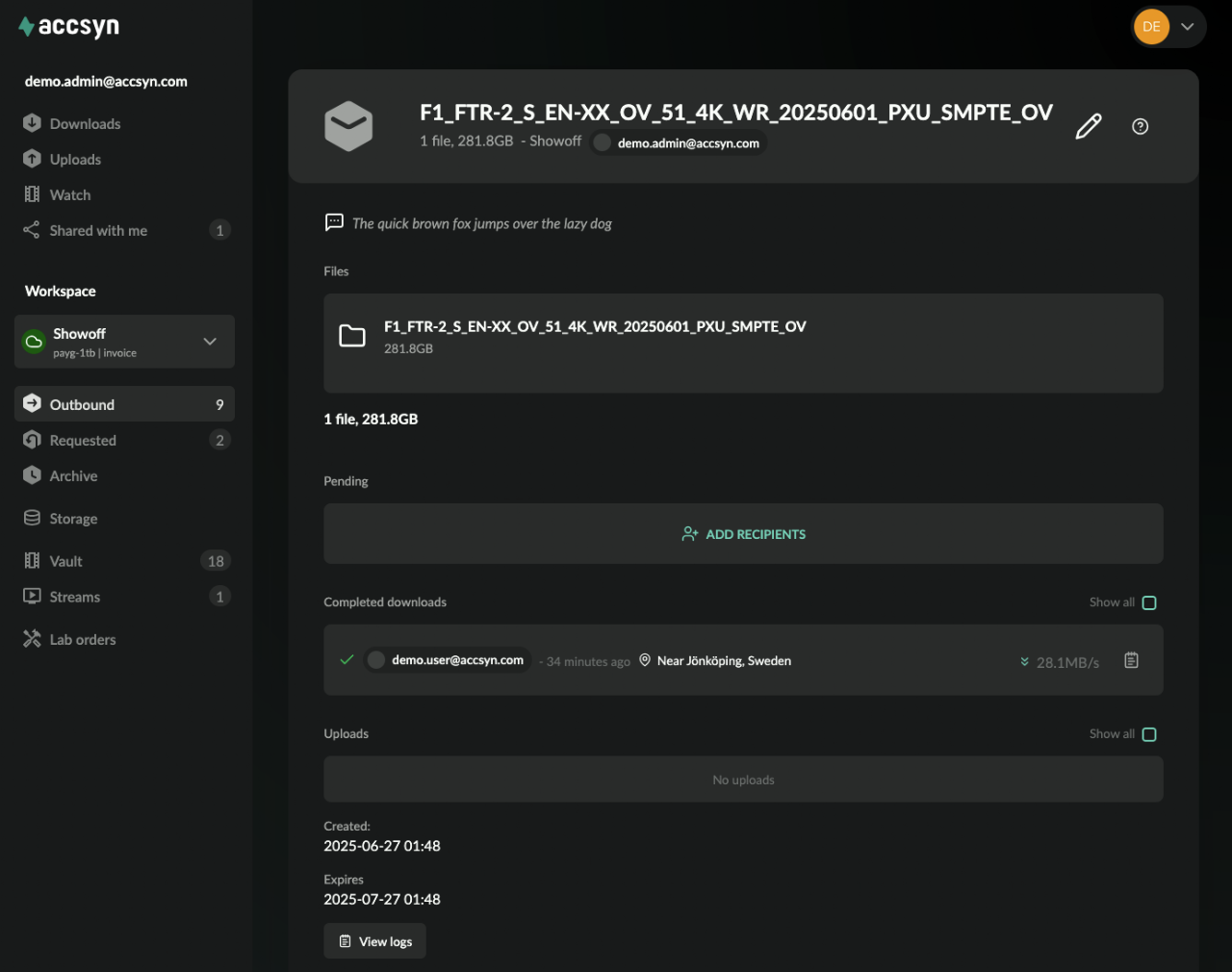Toggle Show all for Completed downloads
This screenshot has height=972, width=1232.
tap(1149, 602)
